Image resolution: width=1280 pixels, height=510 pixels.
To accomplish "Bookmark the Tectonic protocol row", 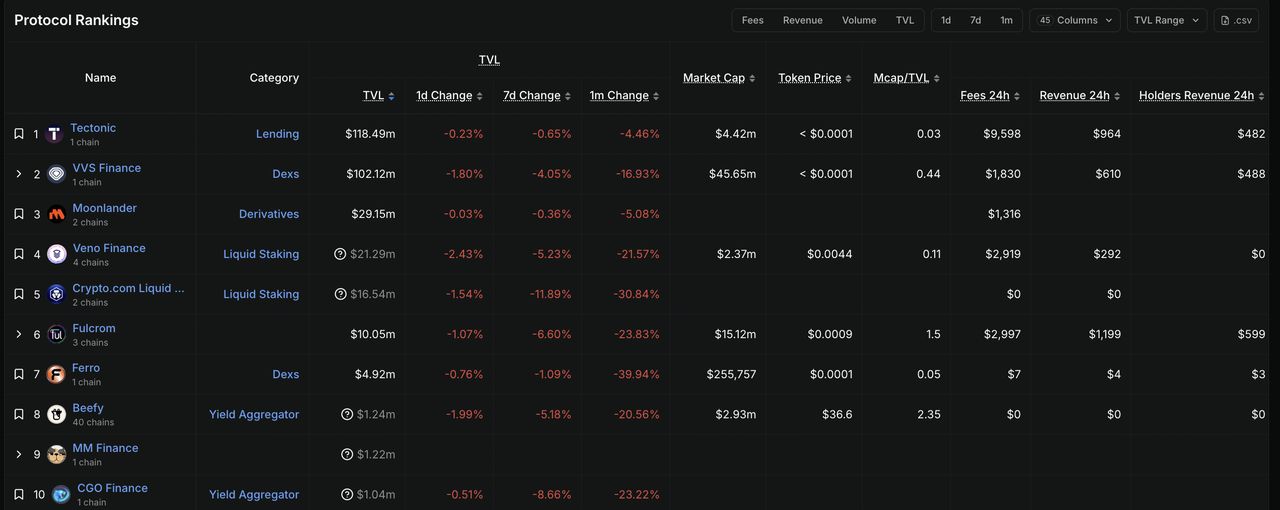I will pos(18,134).
